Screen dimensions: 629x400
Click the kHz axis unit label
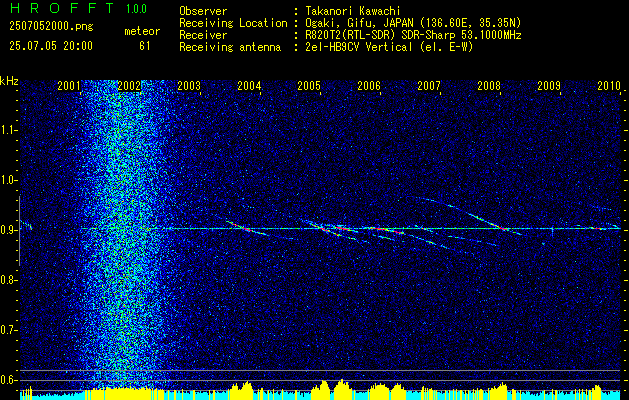click(x=9, y=81)
